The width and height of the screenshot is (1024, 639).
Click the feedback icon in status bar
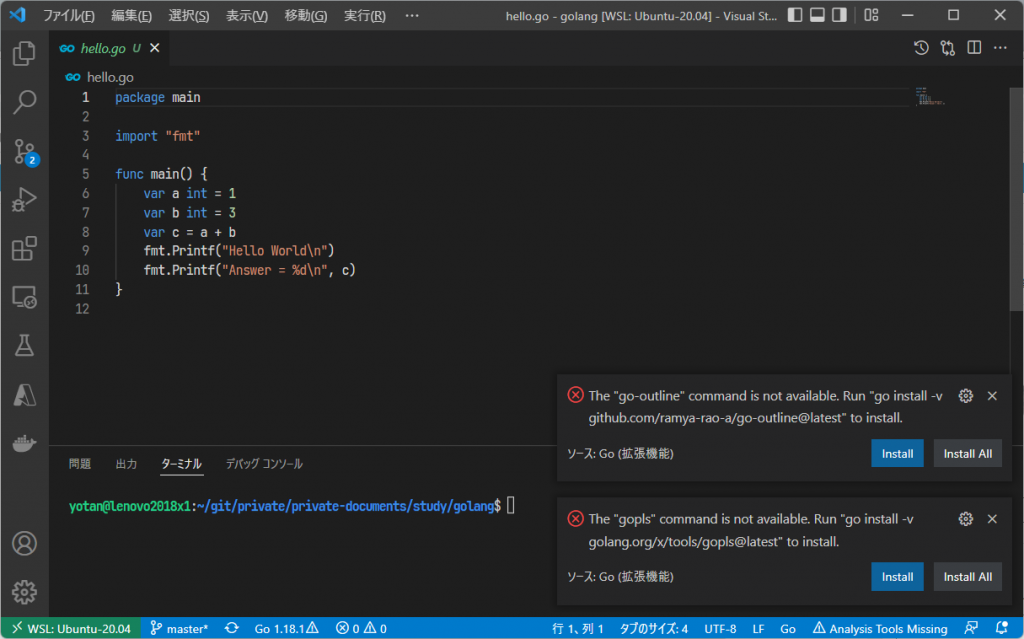[x=971, y=628]
